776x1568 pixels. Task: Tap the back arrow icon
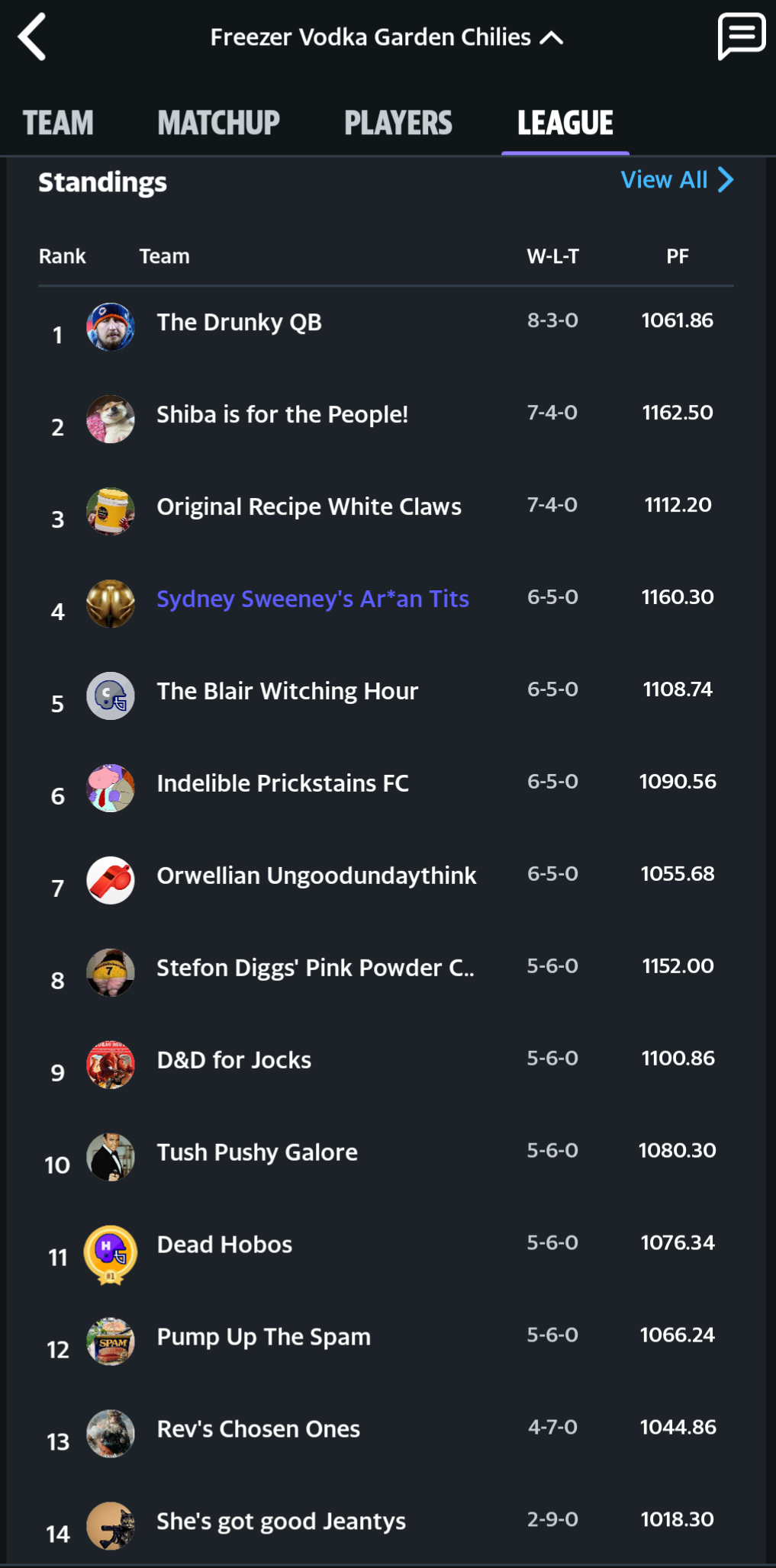tap(32, 37)
